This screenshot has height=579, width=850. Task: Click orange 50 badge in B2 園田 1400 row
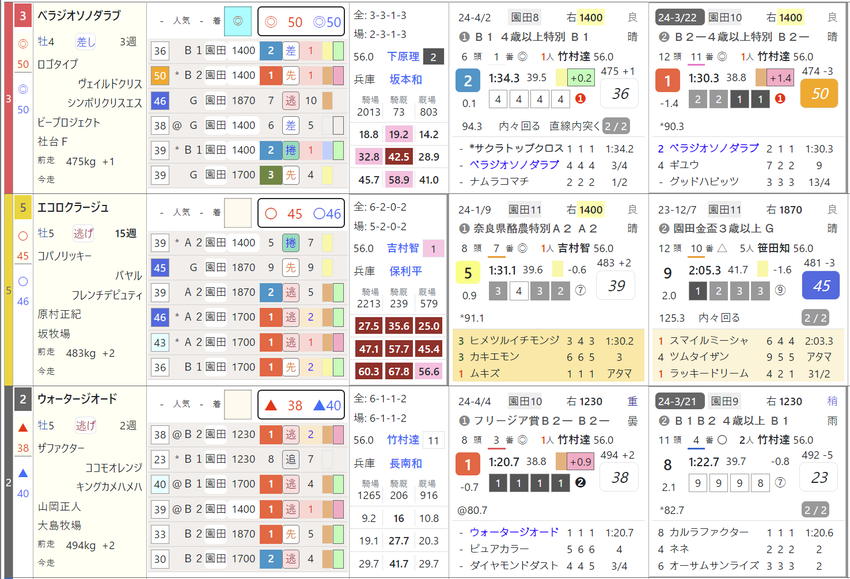(159, 75)
